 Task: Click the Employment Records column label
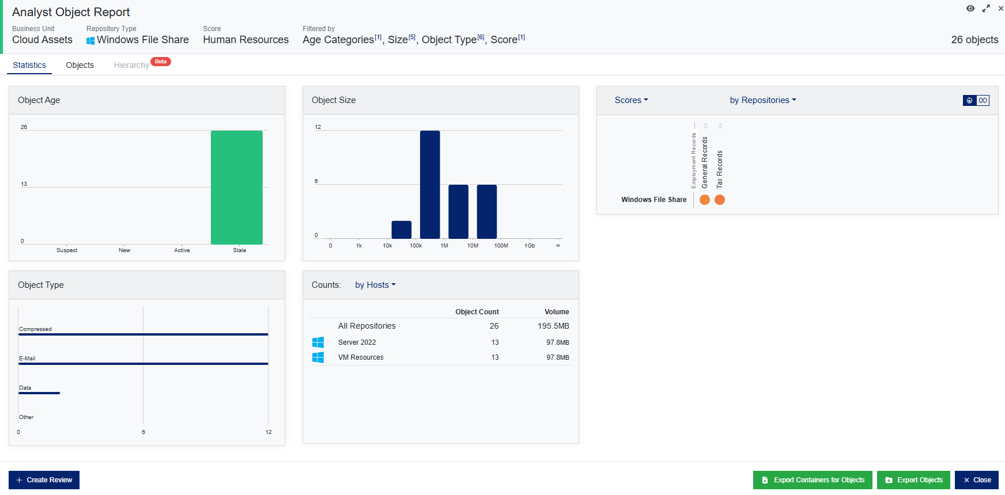[x=693, y=161]
